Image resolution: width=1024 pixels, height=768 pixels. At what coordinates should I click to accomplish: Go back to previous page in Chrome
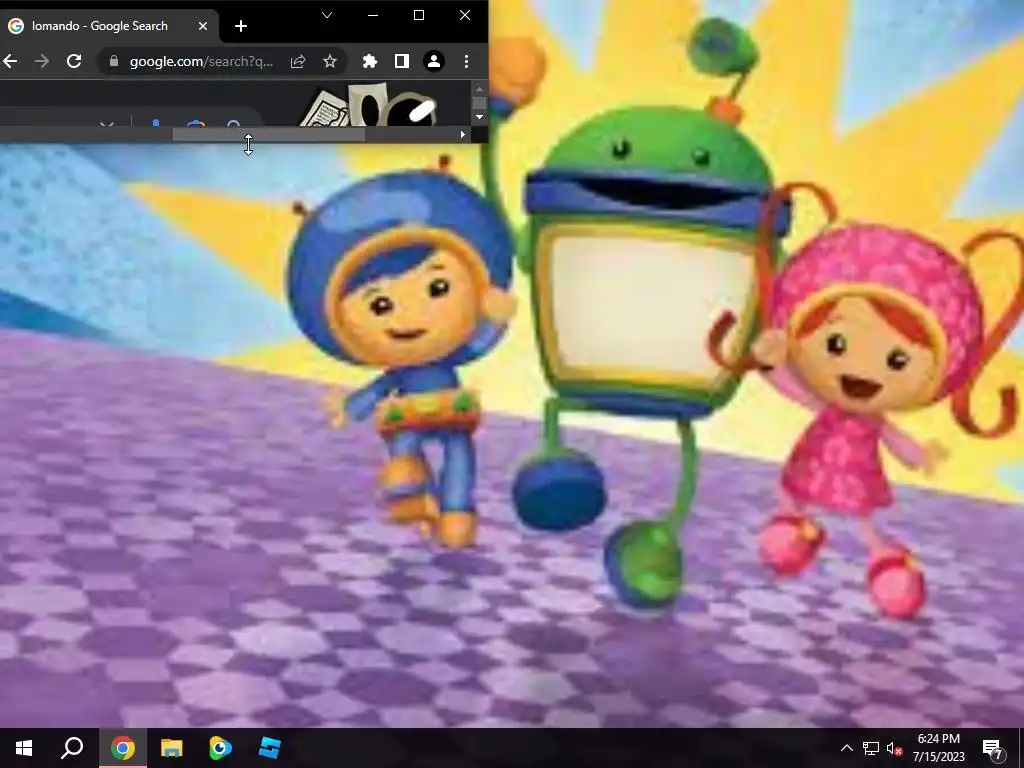10,61
